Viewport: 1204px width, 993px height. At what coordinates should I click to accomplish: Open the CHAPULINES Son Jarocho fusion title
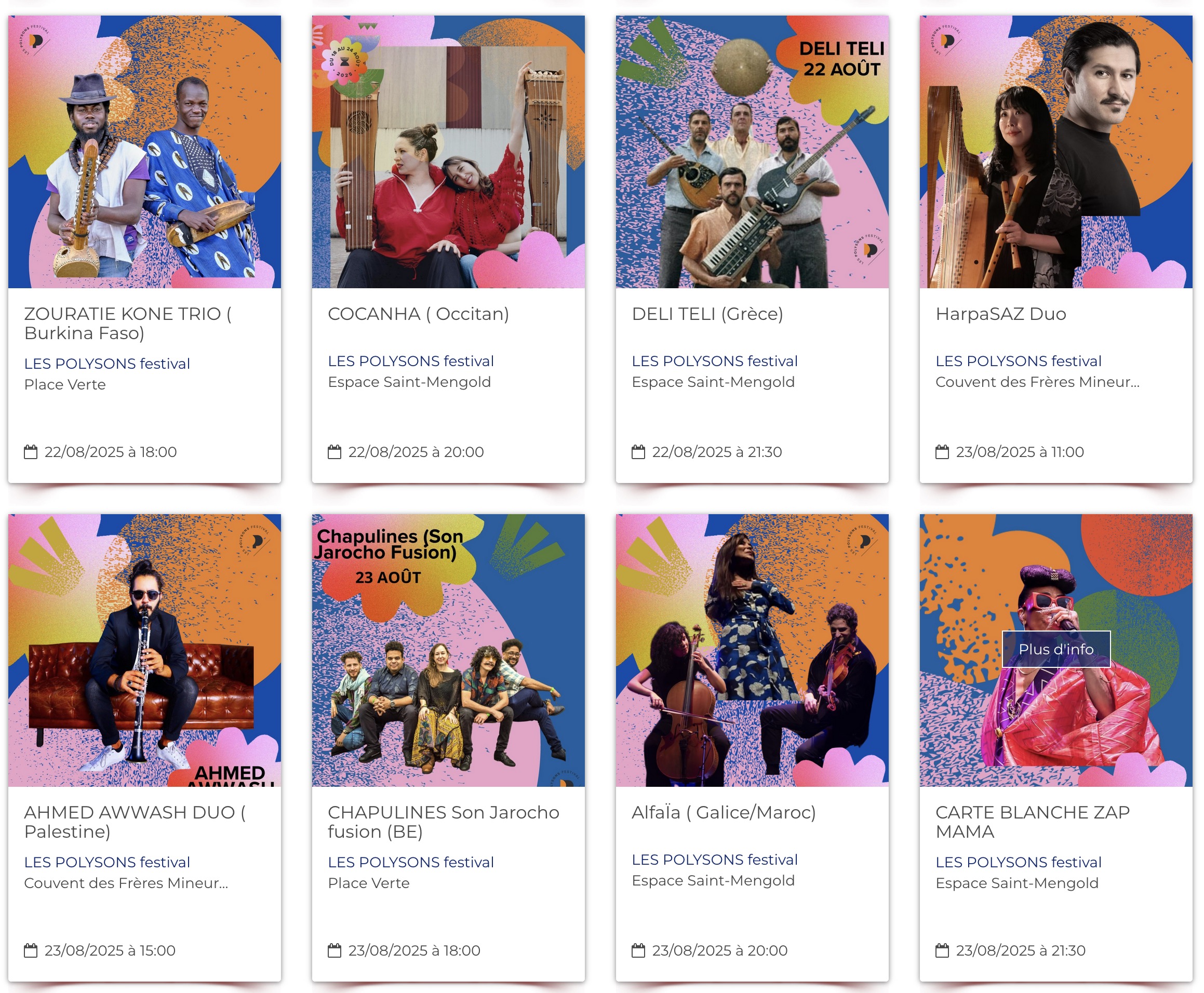[443, 822]
